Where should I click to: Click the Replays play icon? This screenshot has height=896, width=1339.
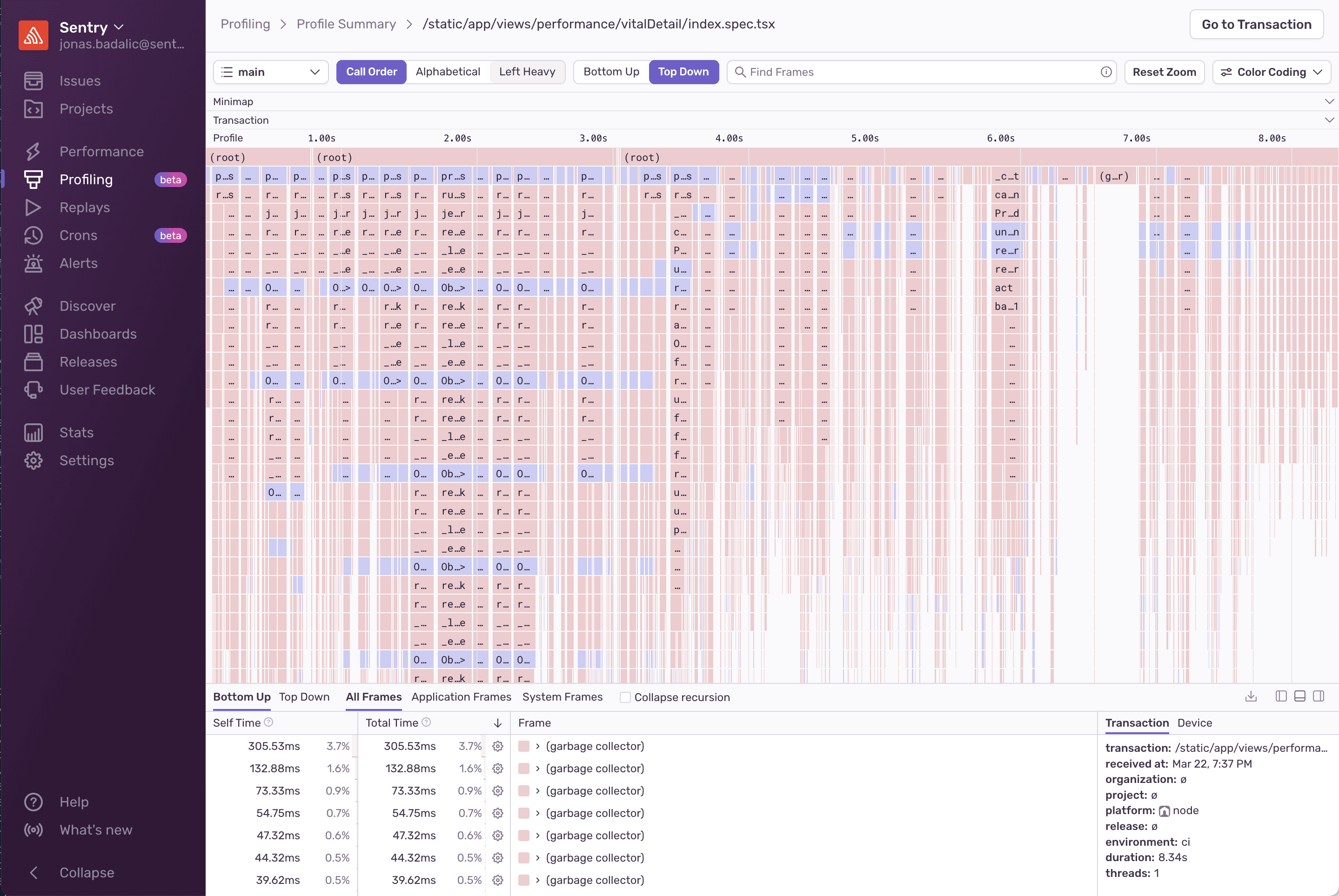pos(33,207)
